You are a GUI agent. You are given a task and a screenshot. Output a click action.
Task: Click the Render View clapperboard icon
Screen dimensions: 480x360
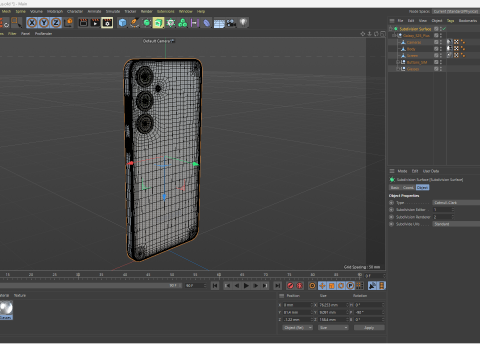[83, 23]
